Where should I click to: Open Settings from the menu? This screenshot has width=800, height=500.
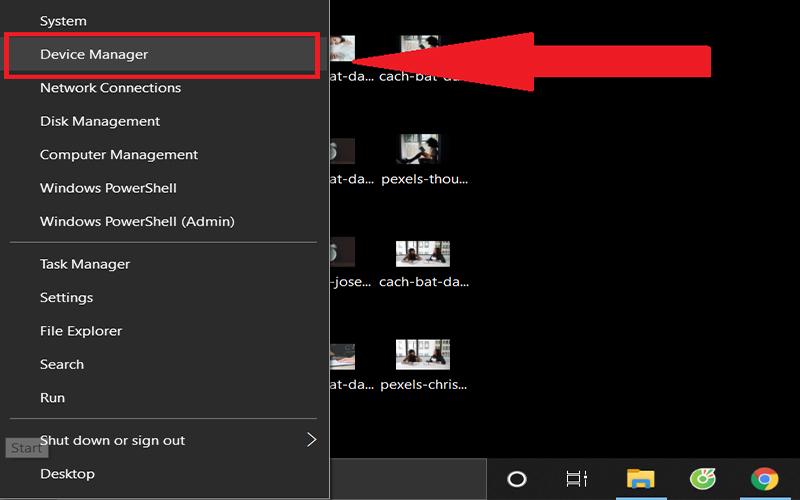pyautogui.click(x=163, y=297)
